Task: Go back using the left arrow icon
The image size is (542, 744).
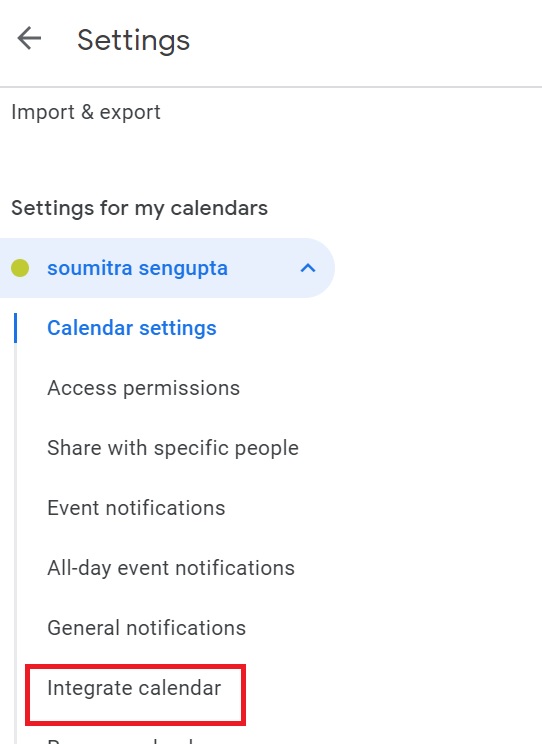Action: [29, 38]
